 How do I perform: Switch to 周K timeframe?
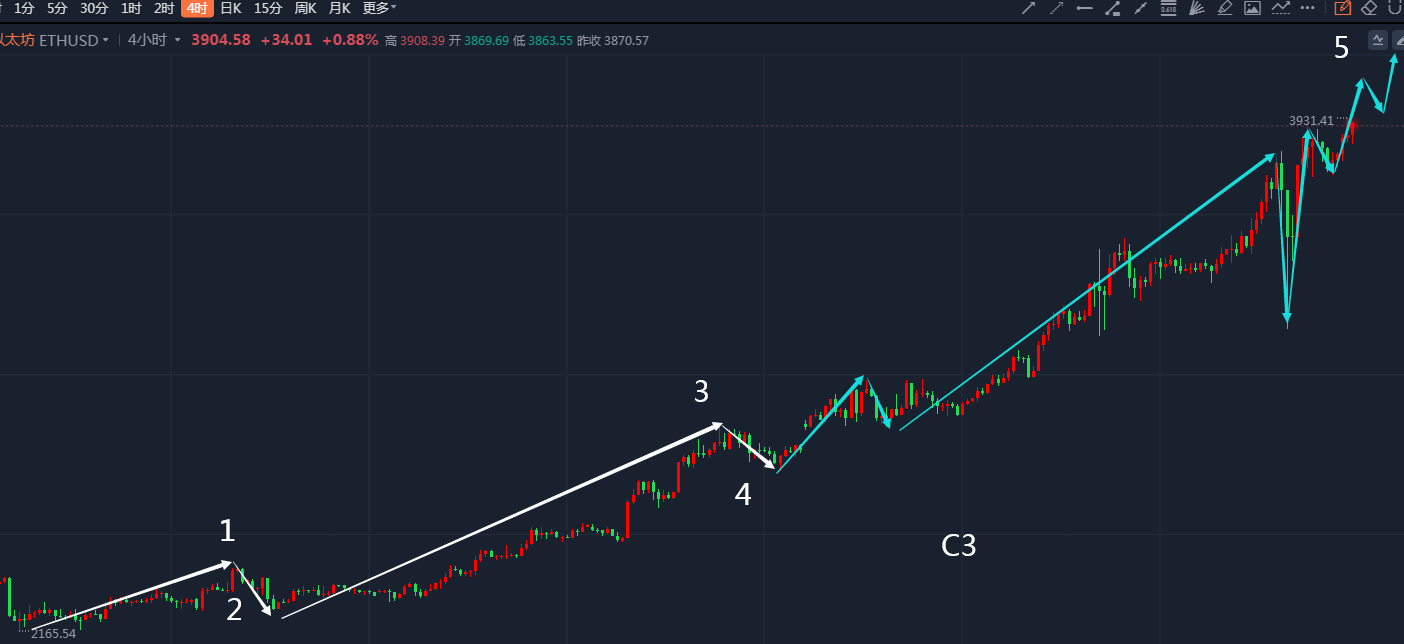pyautogui.click(x=305, y=8)
